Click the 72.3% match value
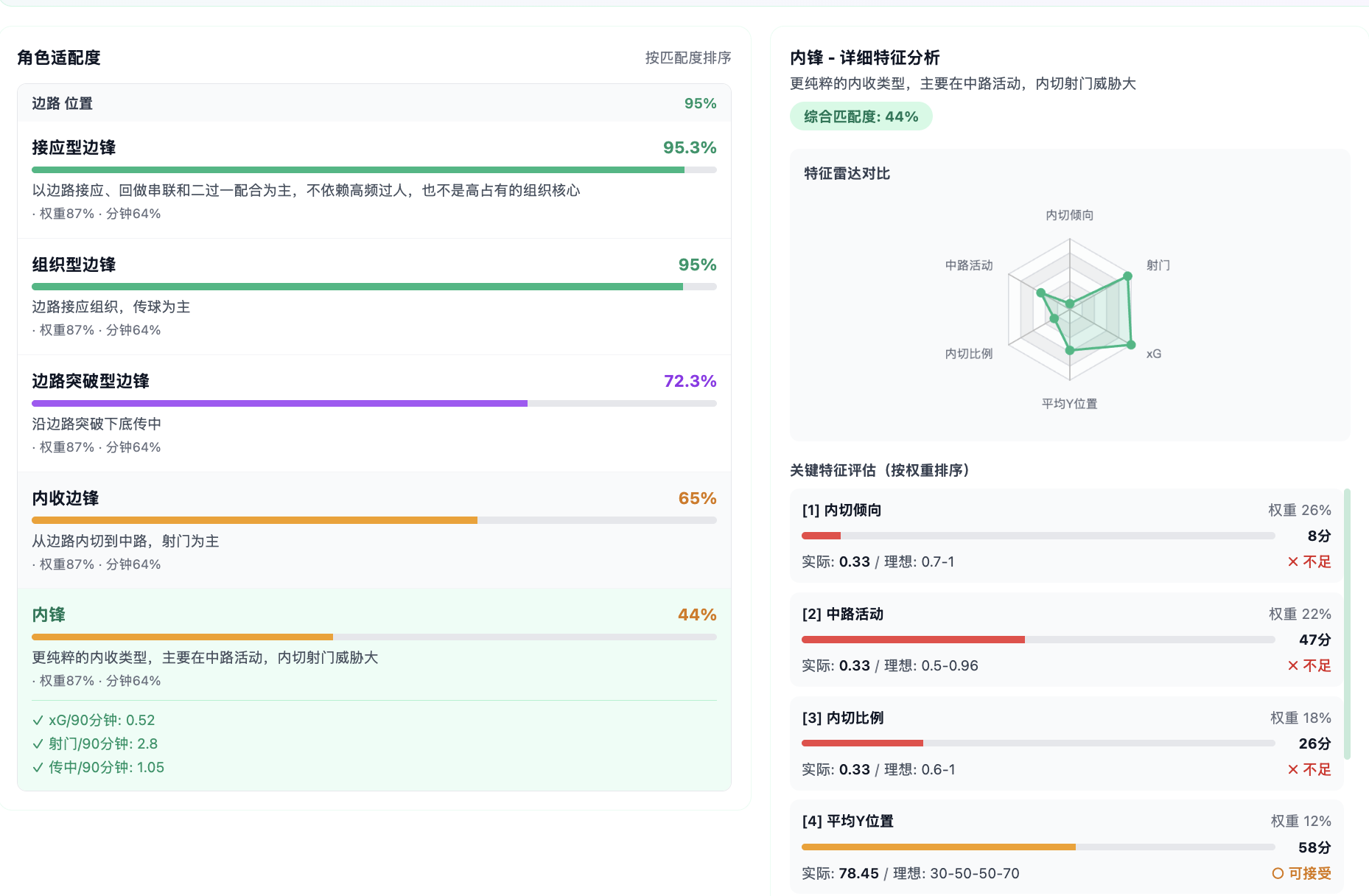Screen dimensions: 1369x896 click(x=690, y=381)
